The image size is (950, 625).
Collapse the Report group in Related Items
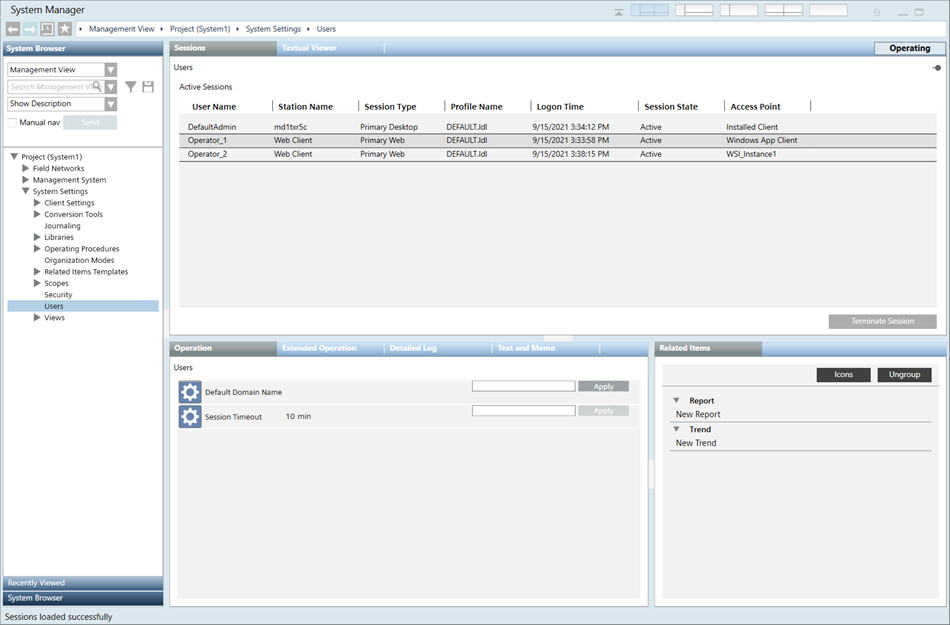(x=677, y=401)
